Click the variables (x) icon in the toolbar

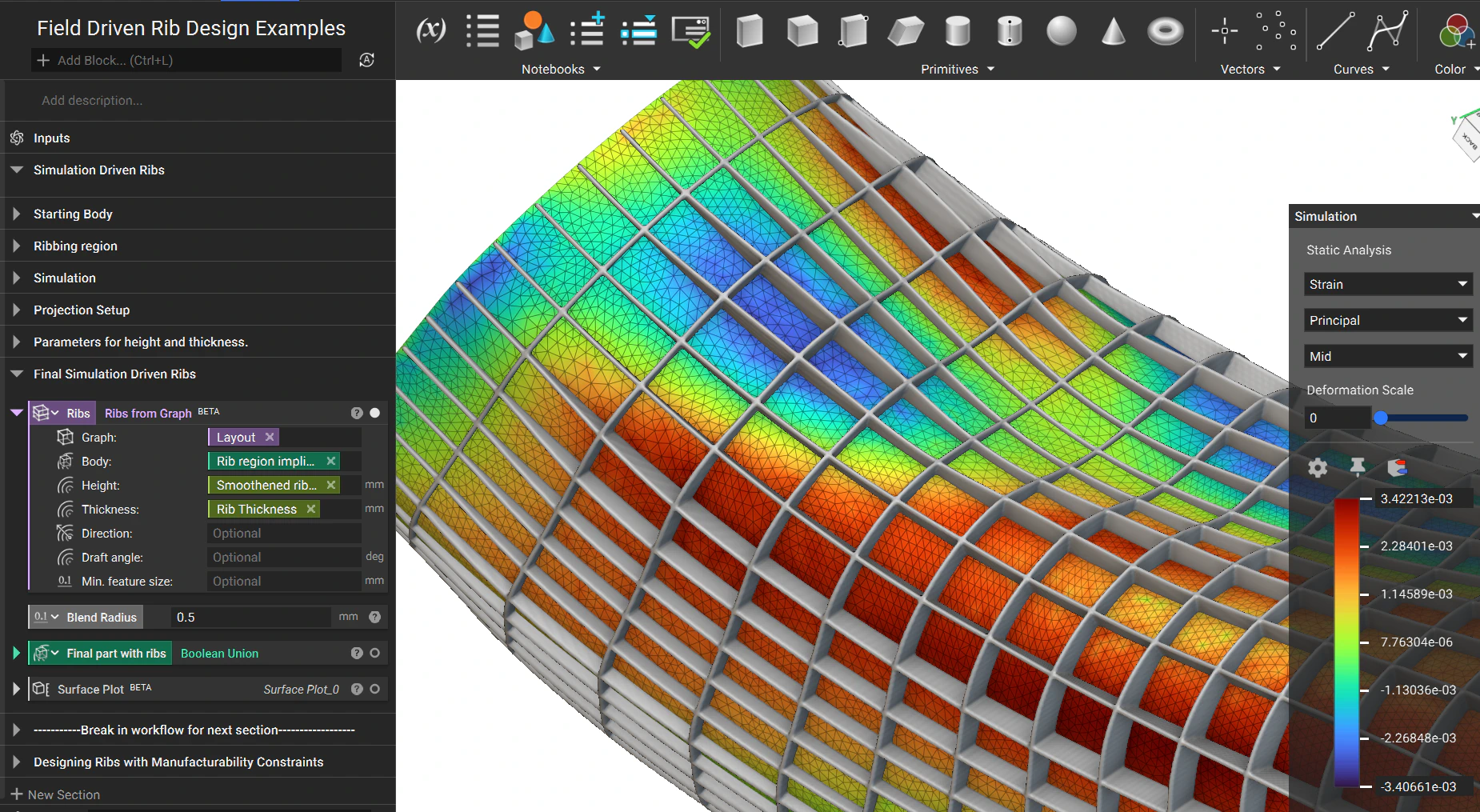[x=431, y=31]
